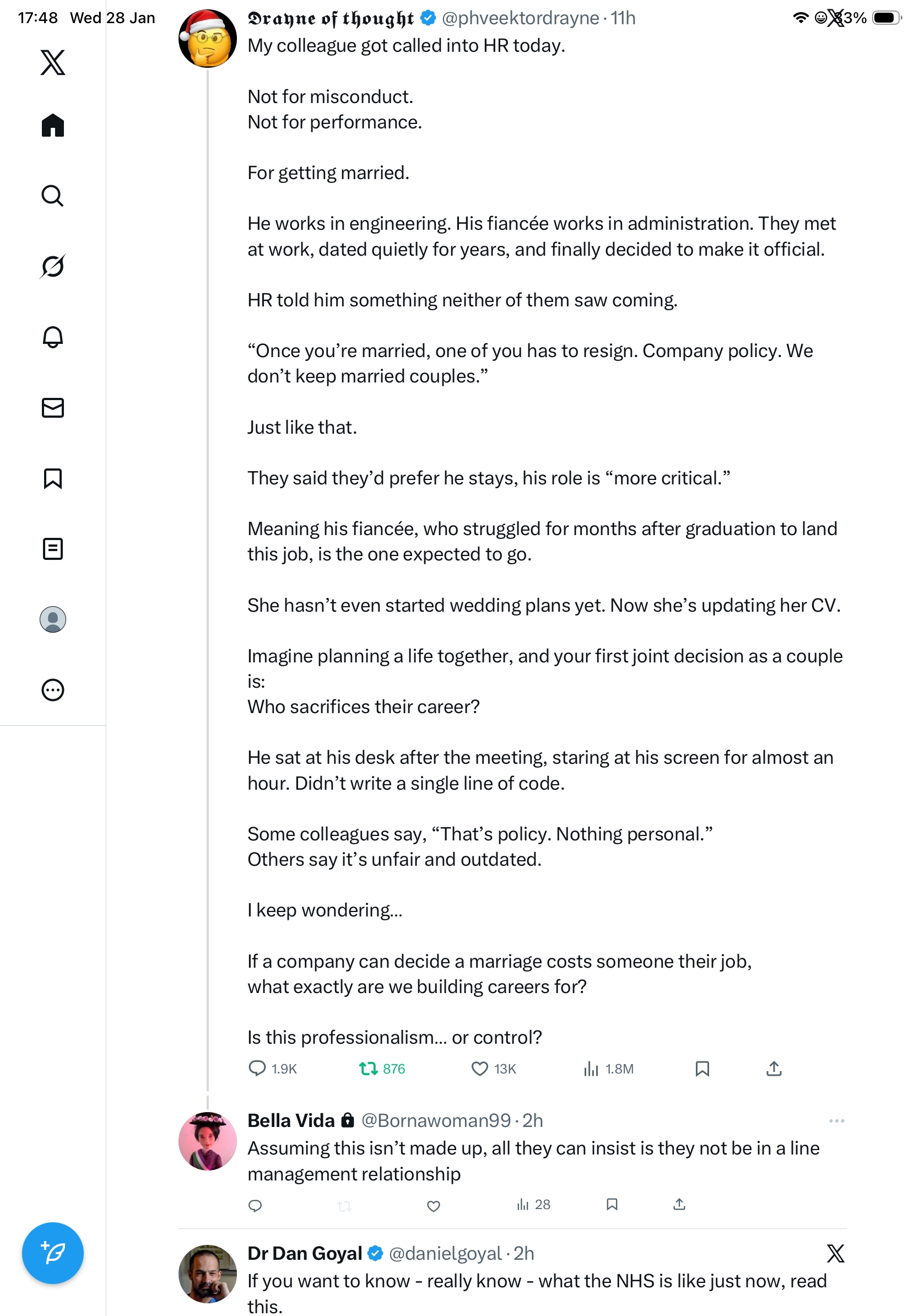Like Bella Vida's reply

coord(434,1205)
